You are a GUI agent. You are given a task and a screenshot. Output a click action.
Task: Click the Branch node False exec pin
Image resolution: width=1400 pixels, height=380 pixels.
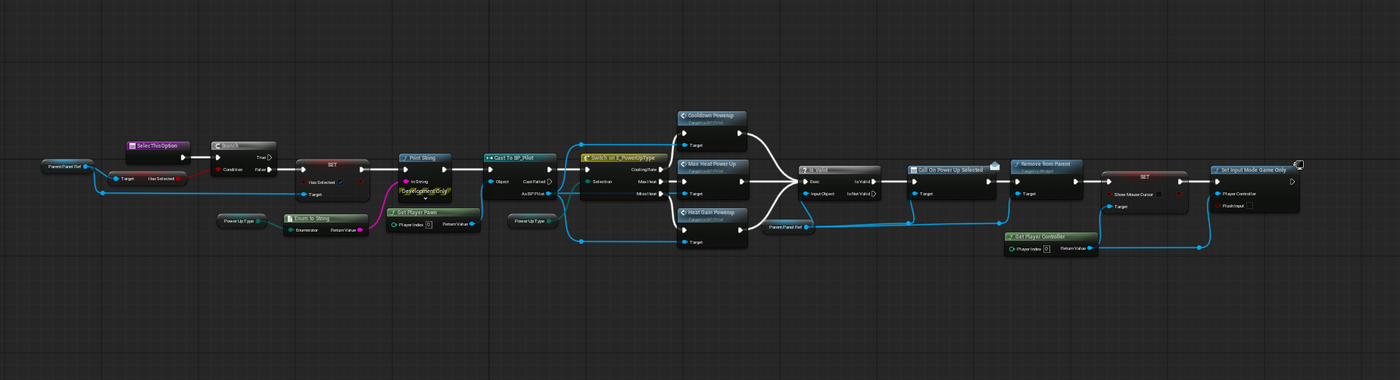click(269, 169)
